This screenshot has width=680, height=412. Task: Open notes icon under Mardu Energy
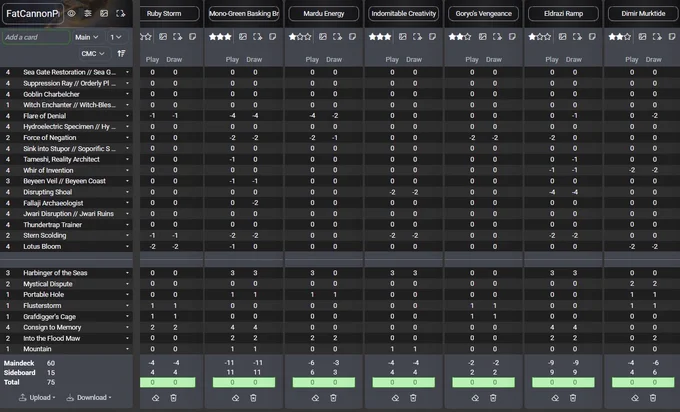(353, 37)
